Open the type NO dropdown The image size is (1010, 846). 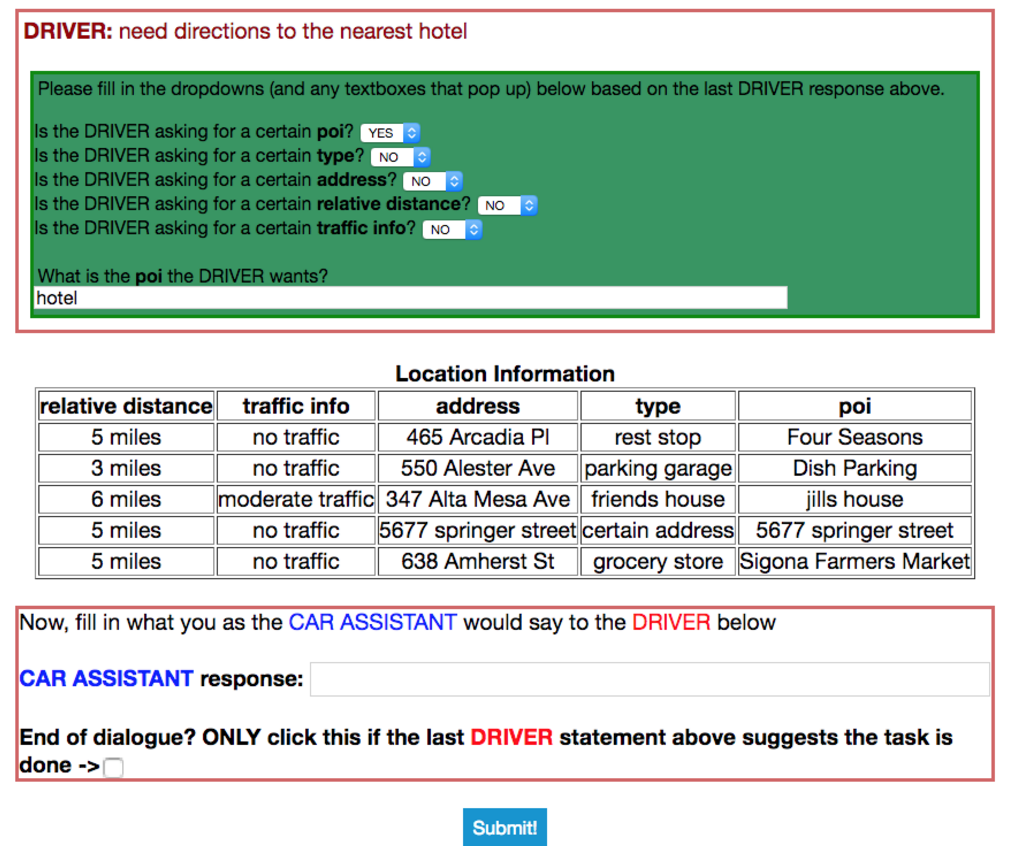[x=401, y=157]
